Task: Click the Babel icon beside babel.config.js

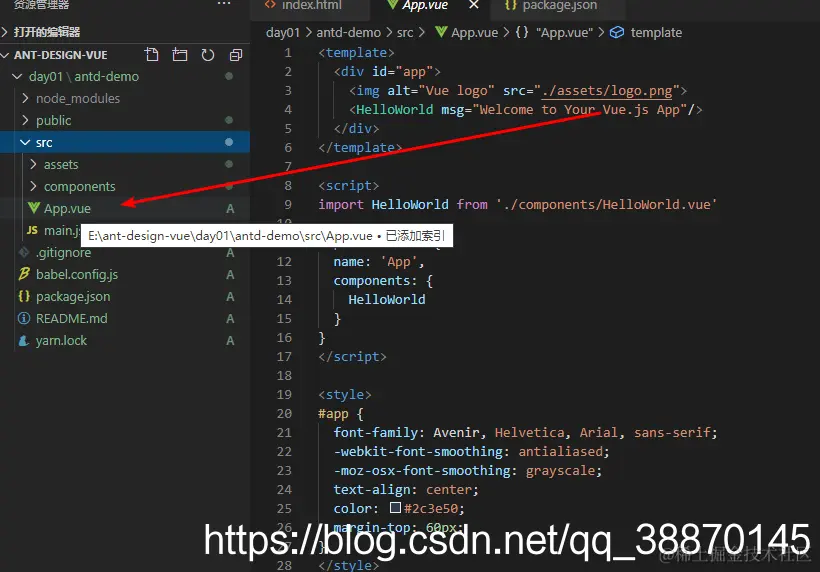Action: 24,274
